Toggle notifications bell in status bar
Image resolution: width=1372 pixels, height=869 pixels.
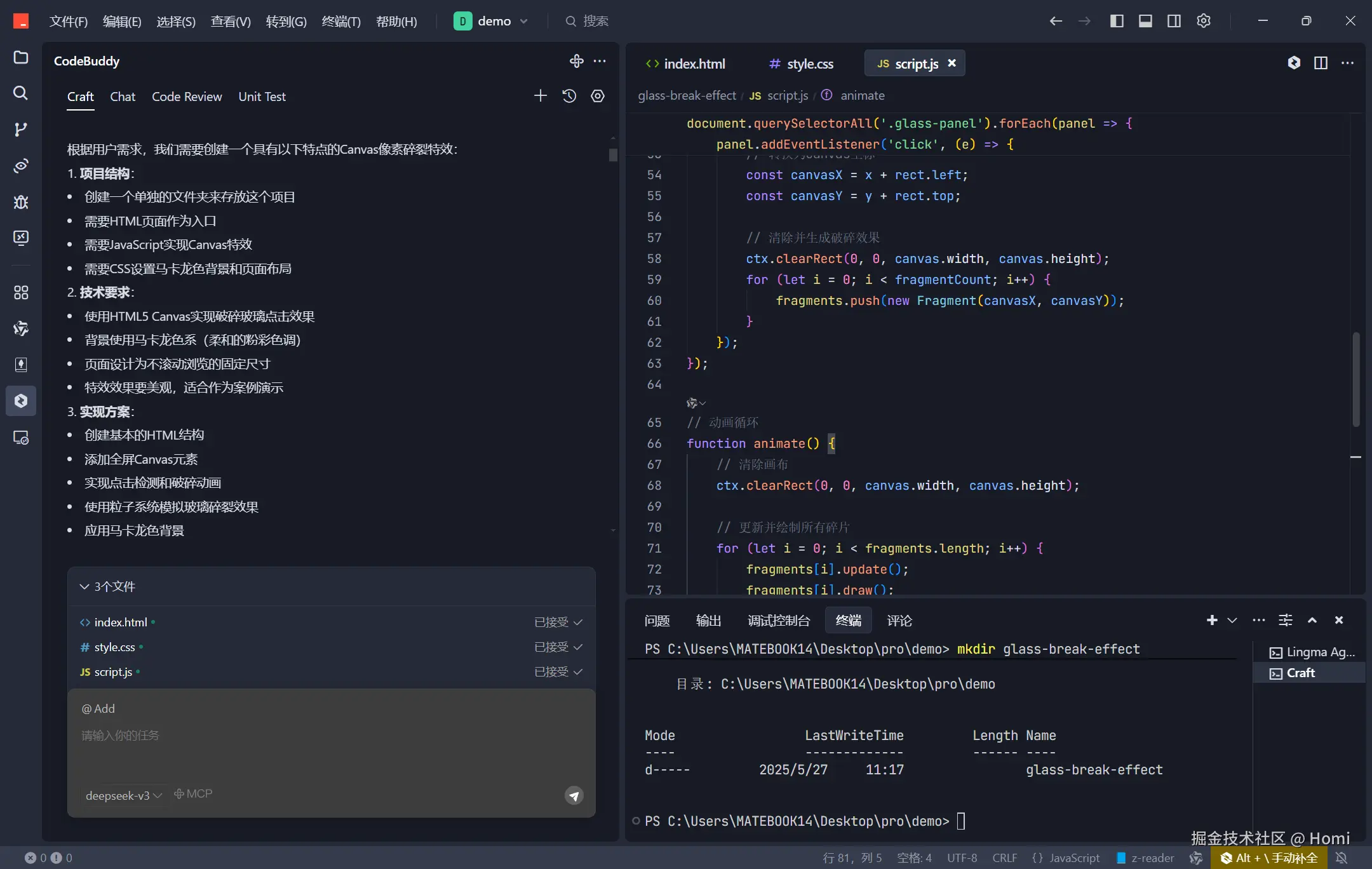pos(1342,858)
